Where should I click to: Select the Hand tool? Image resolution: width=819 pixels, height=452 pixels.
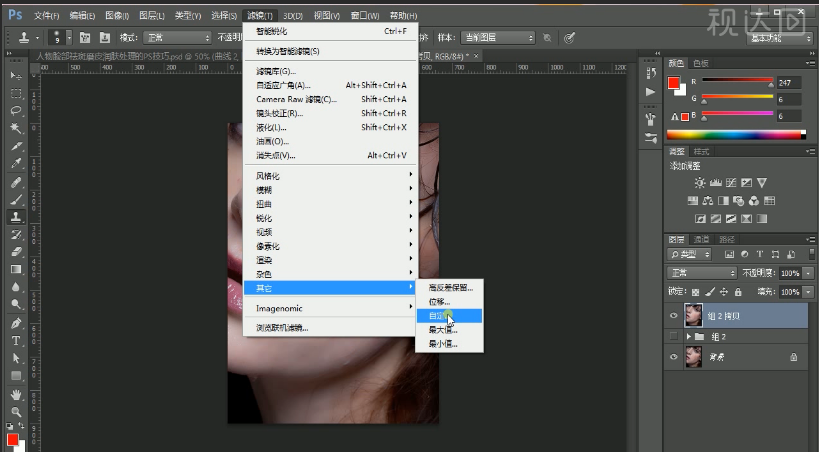[16, 395]
